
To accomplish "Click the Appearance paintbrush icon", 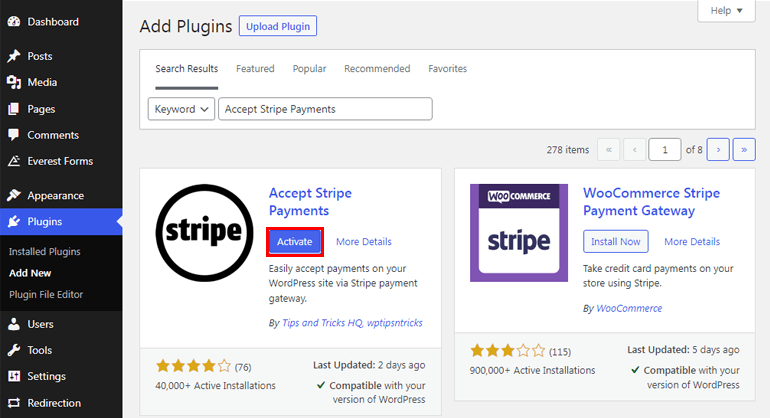I will point(14,195).
